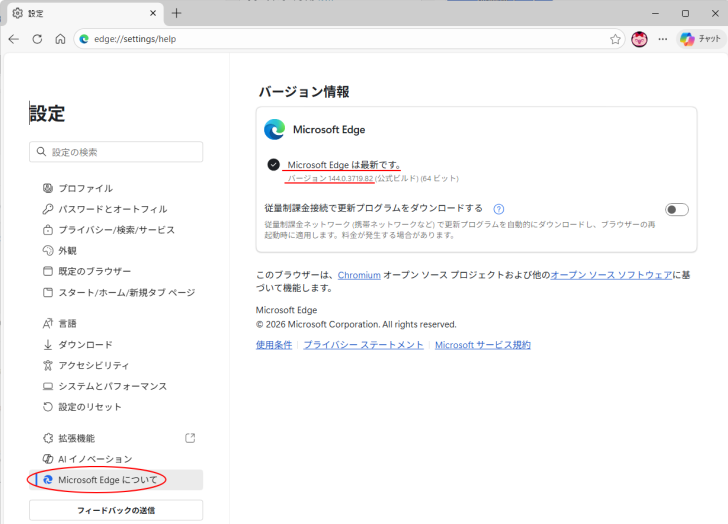The width and height of the screenshot is (728, 524).
Task: Click the download arrow icon beside ダウンロード
Action: coord(48,344)
